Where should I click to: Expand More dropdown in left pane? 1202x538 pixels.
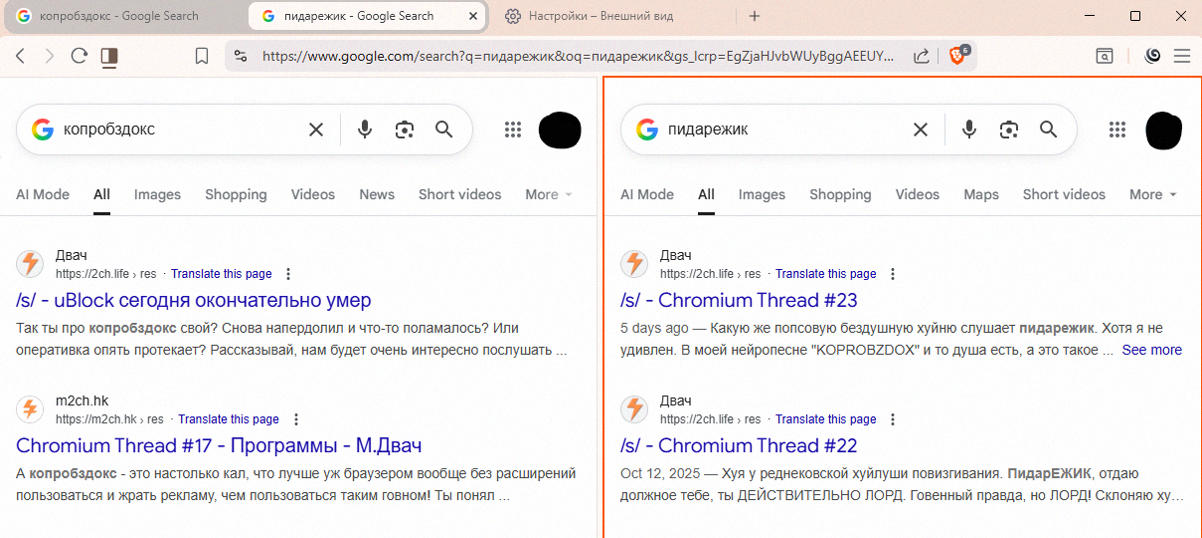pos(549,194)
